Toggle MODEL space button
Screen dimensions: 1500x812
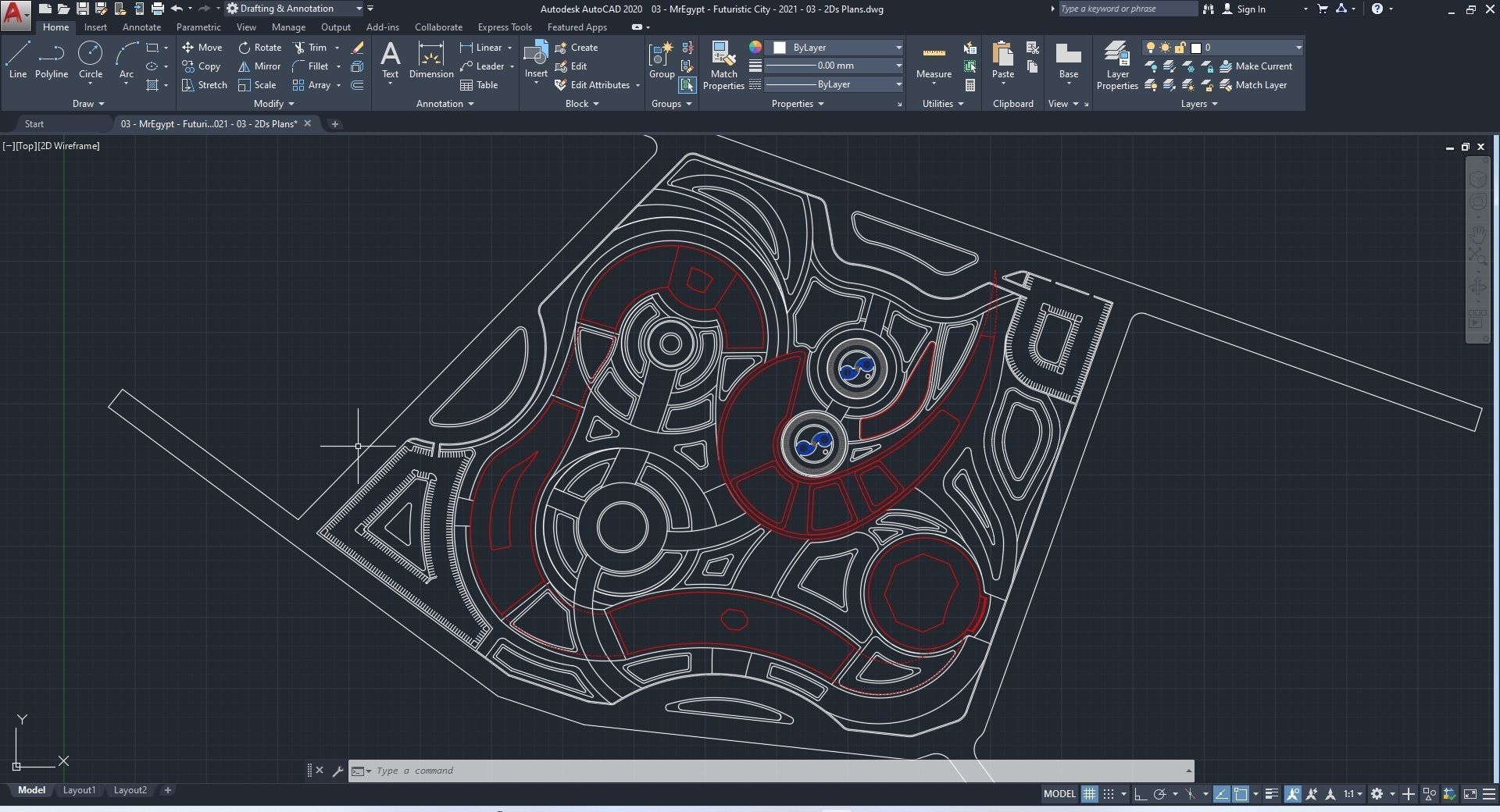(x=1059, y=794)
